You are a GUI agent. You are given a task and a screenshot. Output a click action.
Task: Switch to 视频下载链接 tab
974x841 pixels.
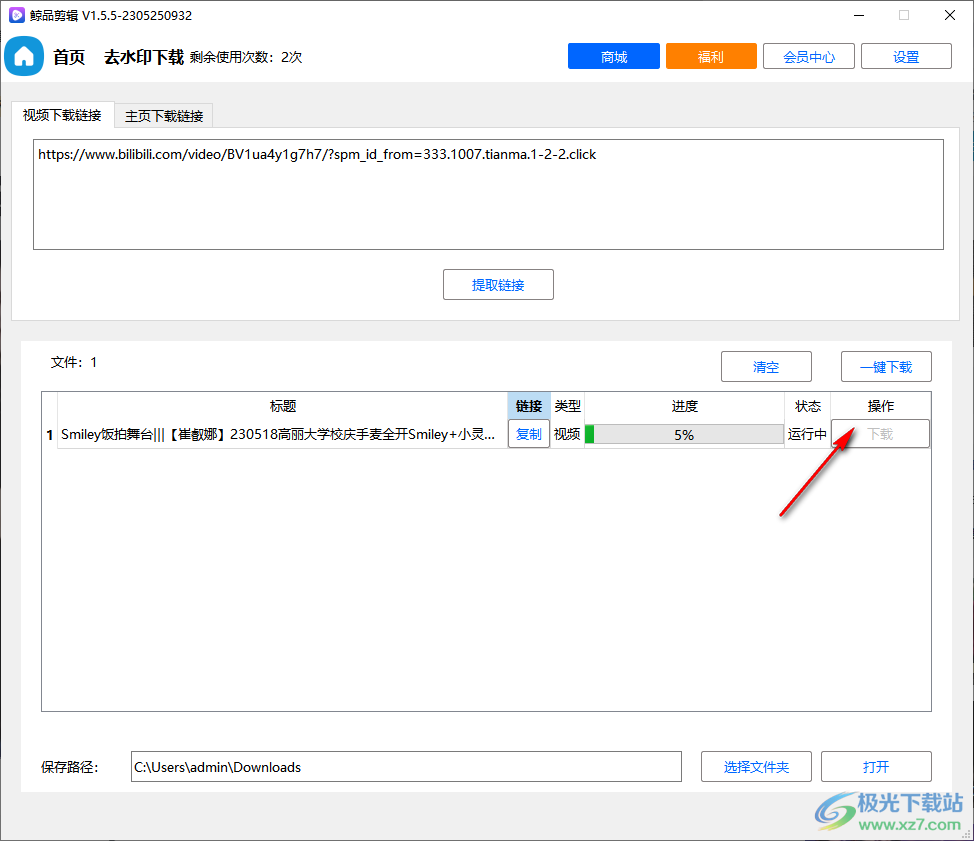62,115
